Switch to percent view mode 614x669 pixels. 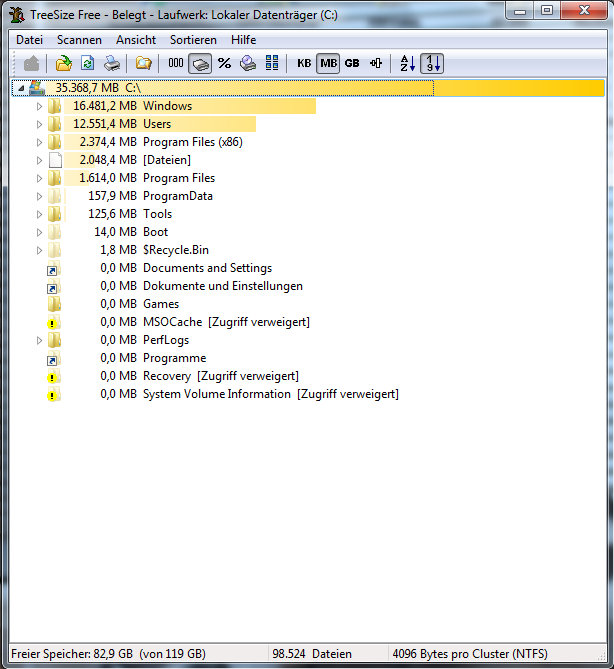(x=224, y=63)
